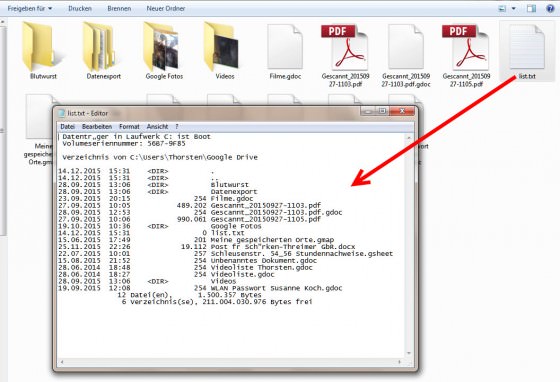Click the Editor notepad icon in title bar
The width and height of the screenshot is (560, 382).
point(62,113)
